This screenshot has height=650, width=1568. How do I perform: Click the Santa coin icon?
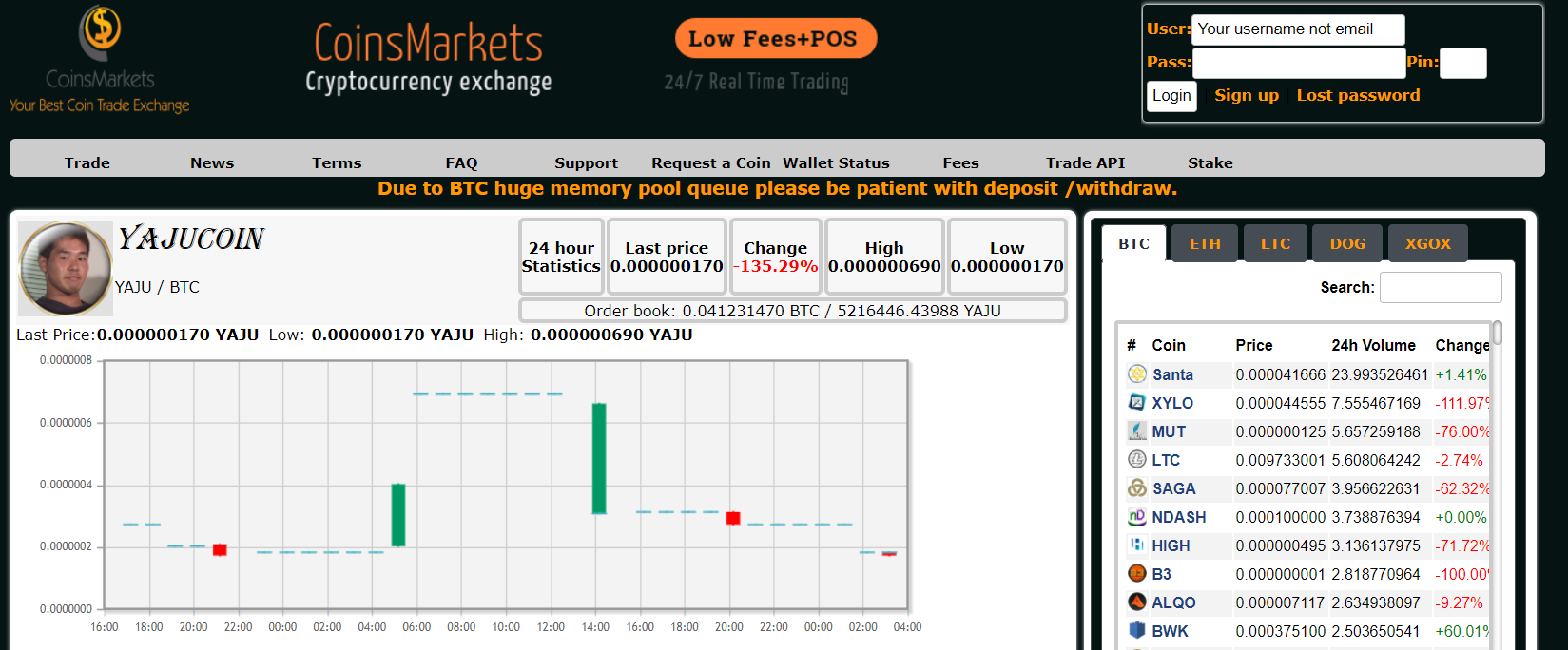click(x=1137, y=374)
